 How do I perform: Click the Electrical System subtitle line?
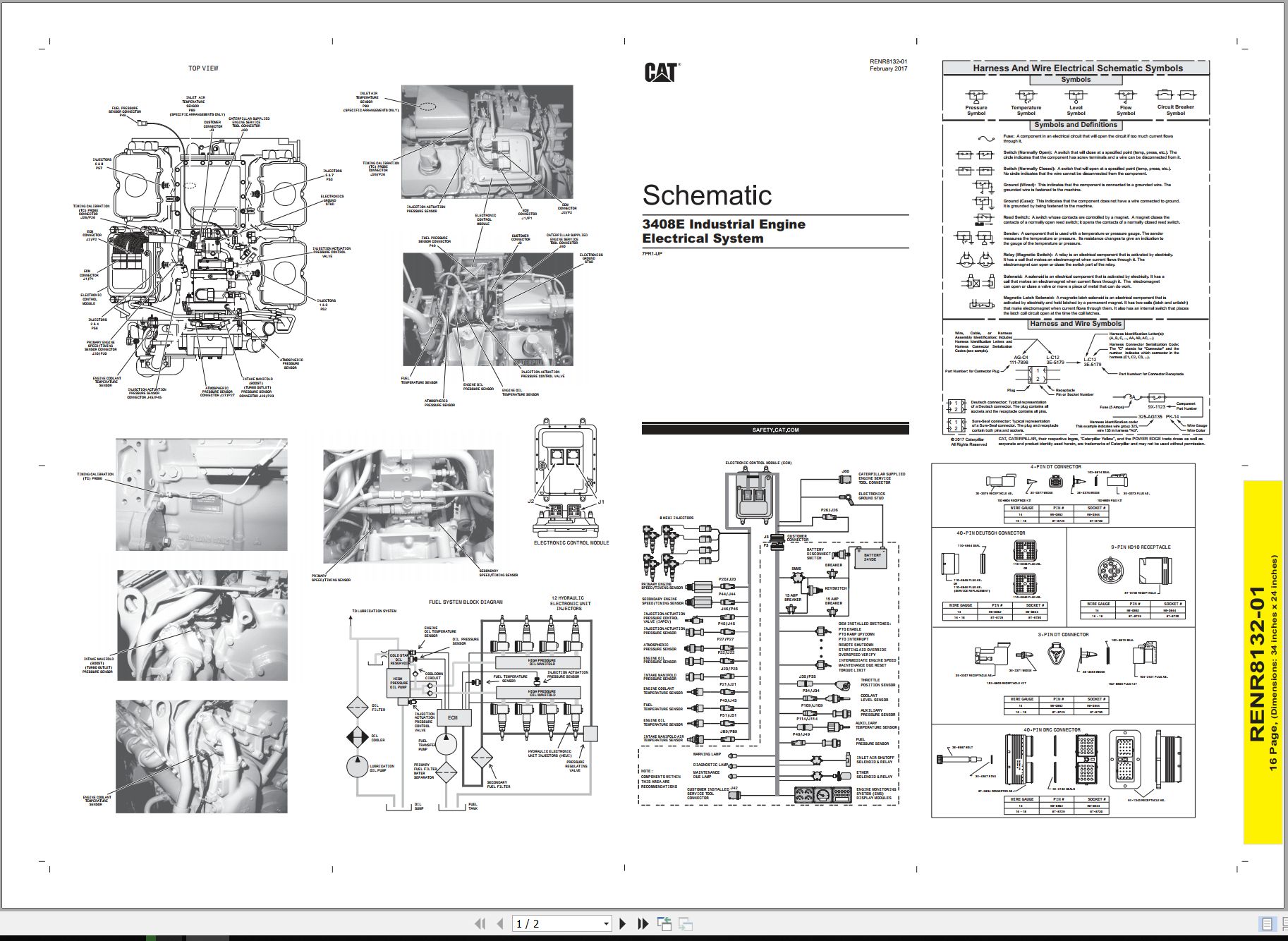[x=703, y=238]
